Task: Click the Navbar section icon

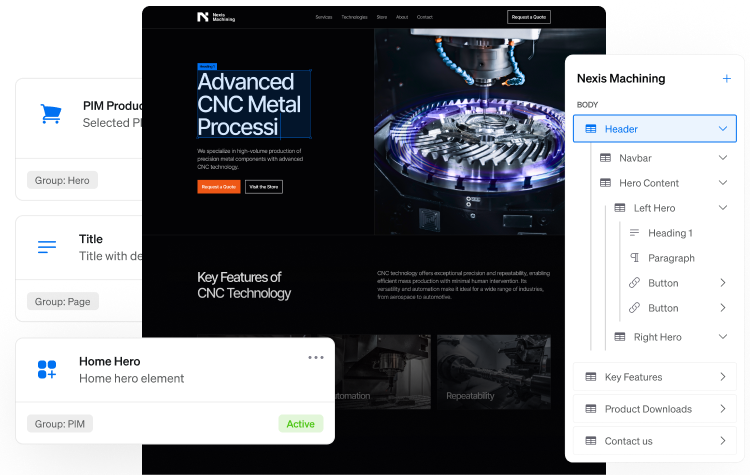Action: 605,158
